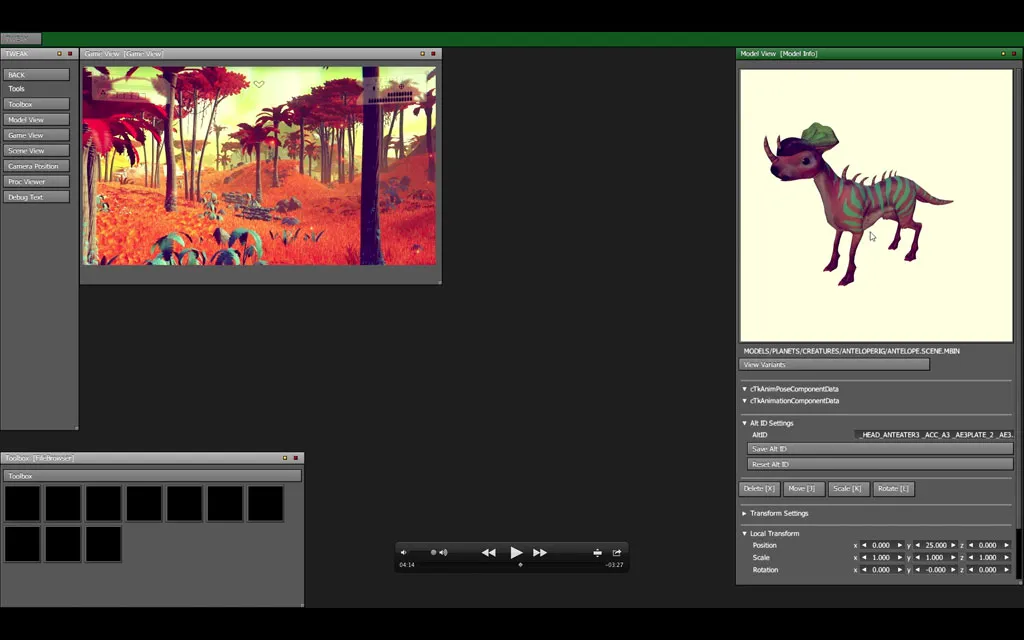The image size is (1024, 640).
Task: Open Model View from the Tweak menu
Action: pyautogui.click(x=36, y=120)
